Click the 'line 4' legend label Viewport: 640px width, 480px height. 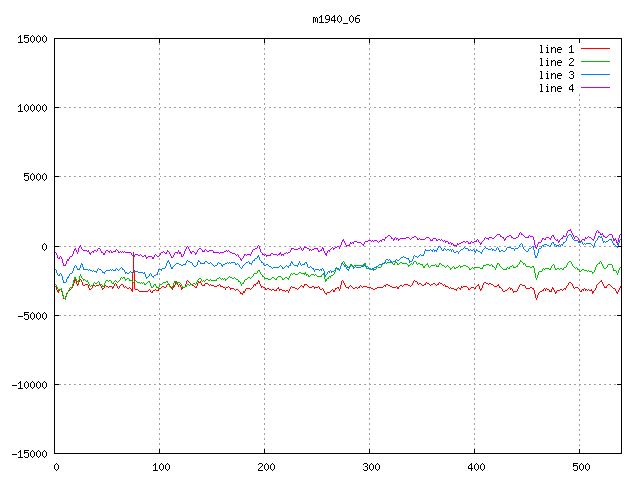[556, 88]
